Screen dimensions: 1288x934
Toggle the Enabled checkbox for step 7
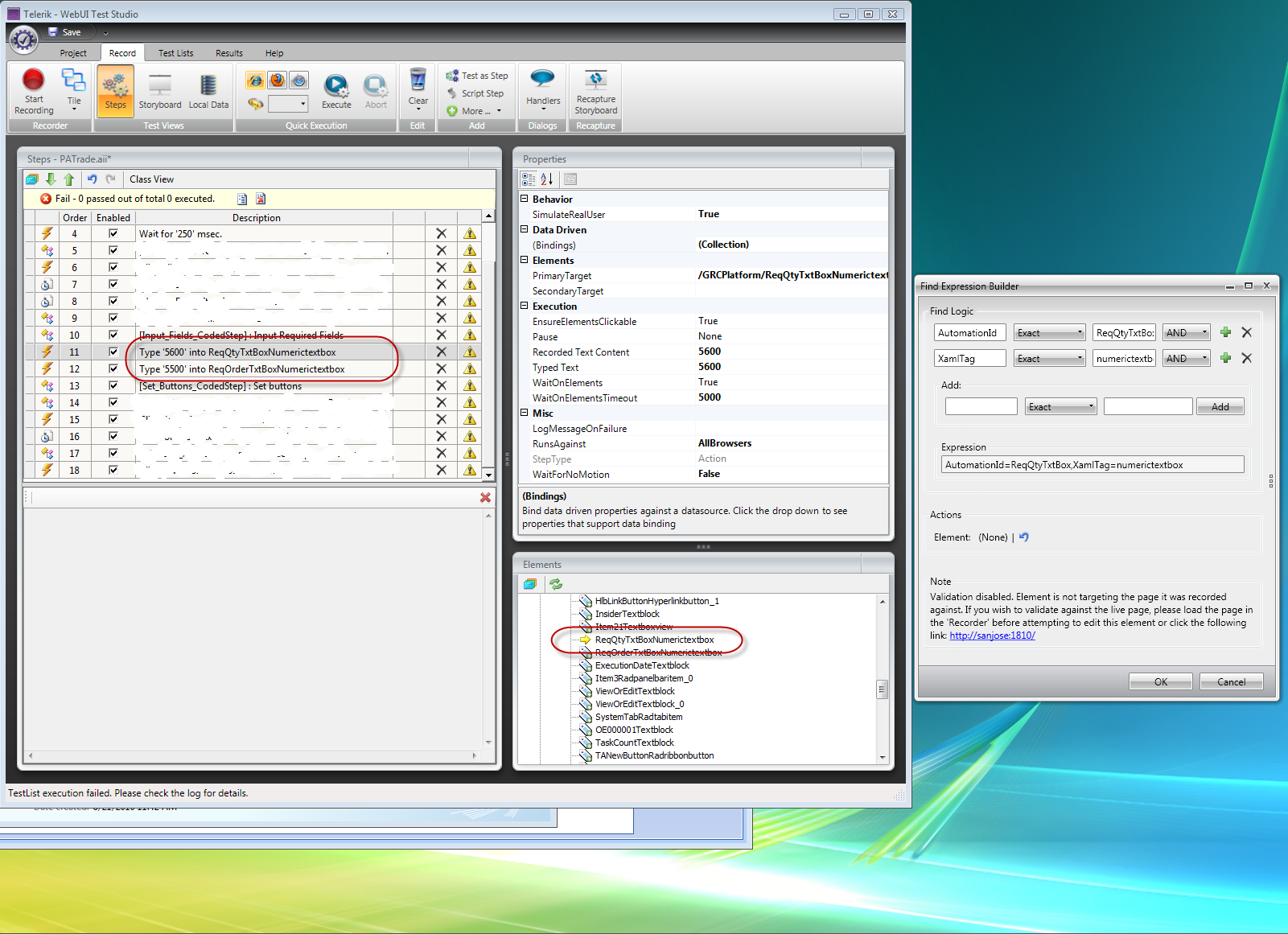point(113,284)
